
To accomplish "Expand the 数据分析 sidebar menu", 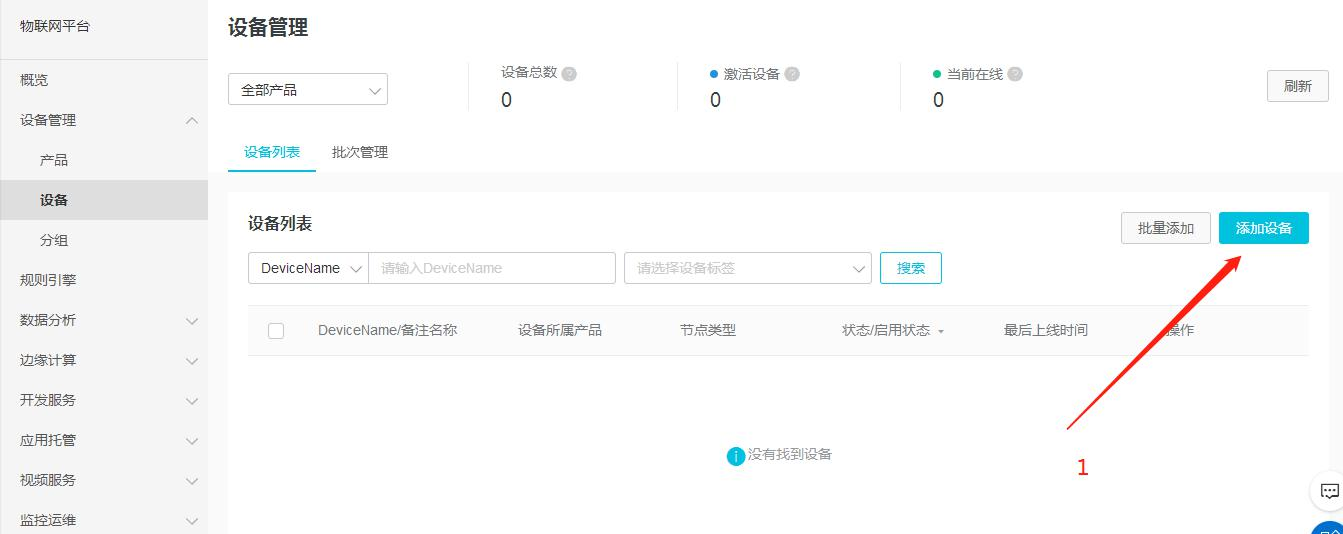I will [192, 320].
